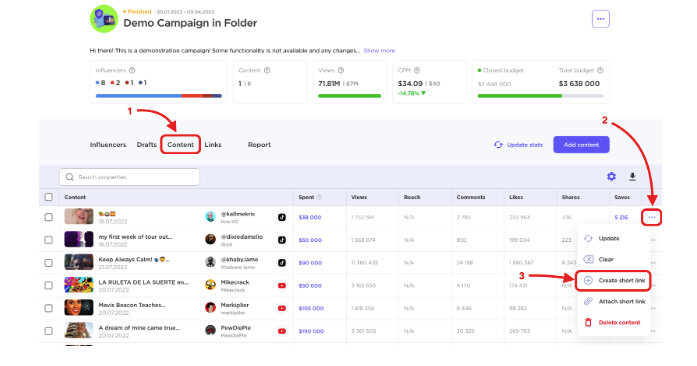Switch to the Drafts tab
This screenshot has width=697, height=366.
point(147,145)
